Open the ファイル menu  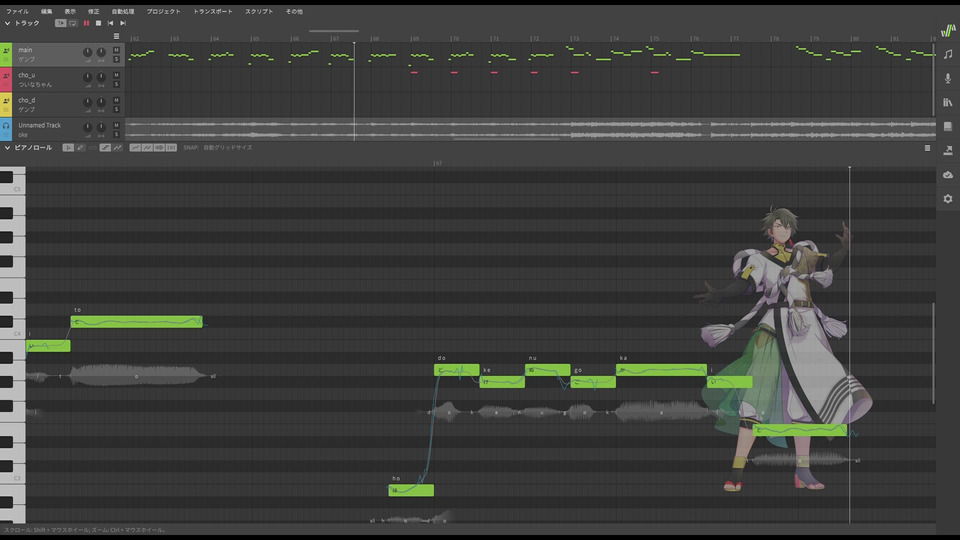(17, 12)
